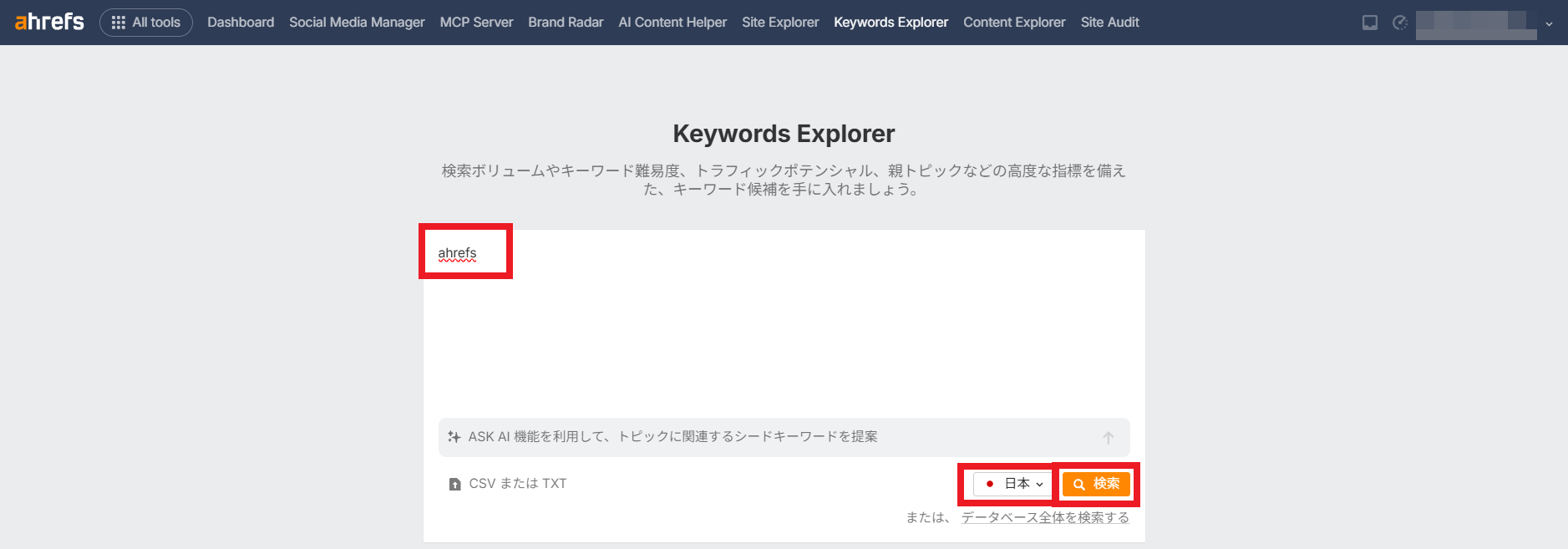Click the blurred account name
This screenshot has height=549, width=1568.
click(x=1476, y=25)
